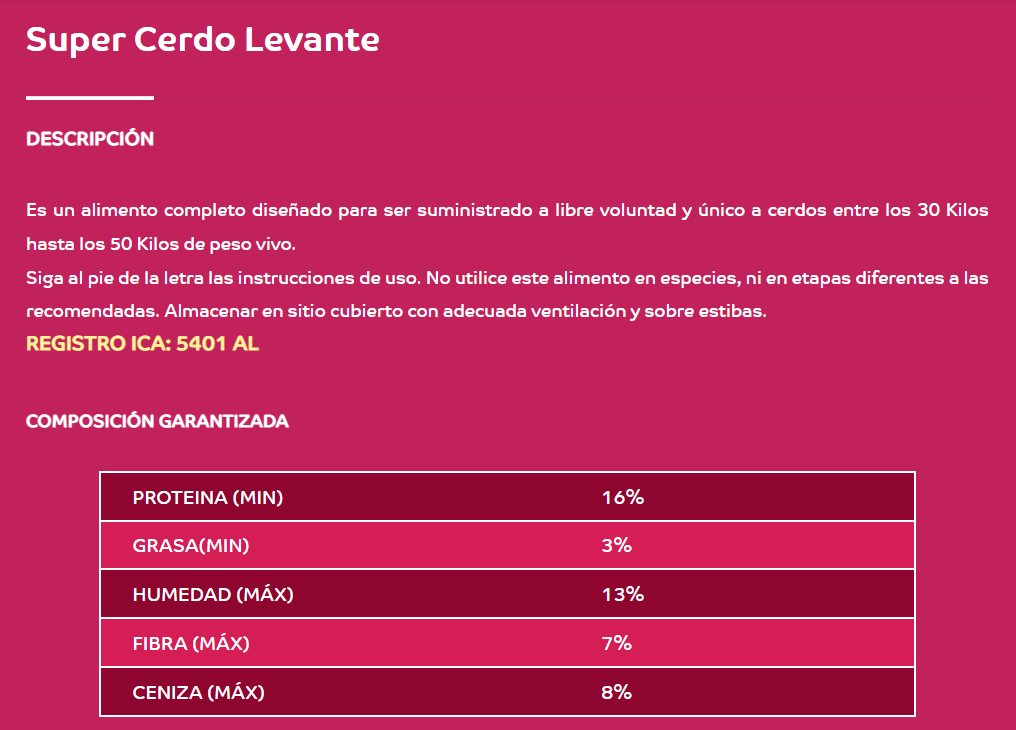Click the paragraph starting 'Es un alimento completo'

[507, 227]
